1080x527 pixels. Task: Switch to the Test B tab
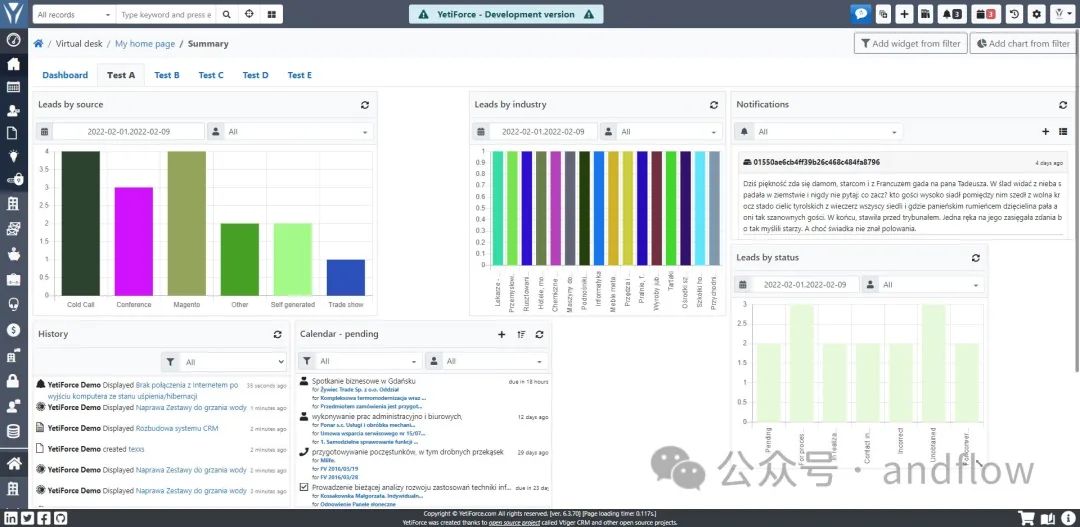pos(167,75)
